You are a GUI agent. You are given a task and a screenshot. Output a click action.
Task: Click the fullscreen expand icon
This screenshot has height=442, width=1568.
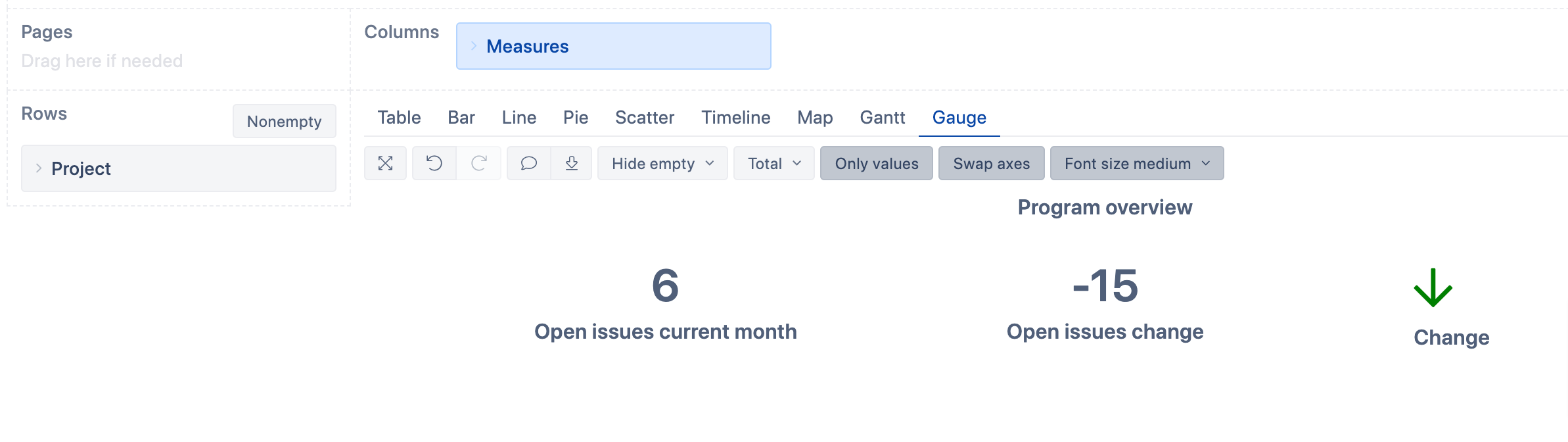point(386,163)
